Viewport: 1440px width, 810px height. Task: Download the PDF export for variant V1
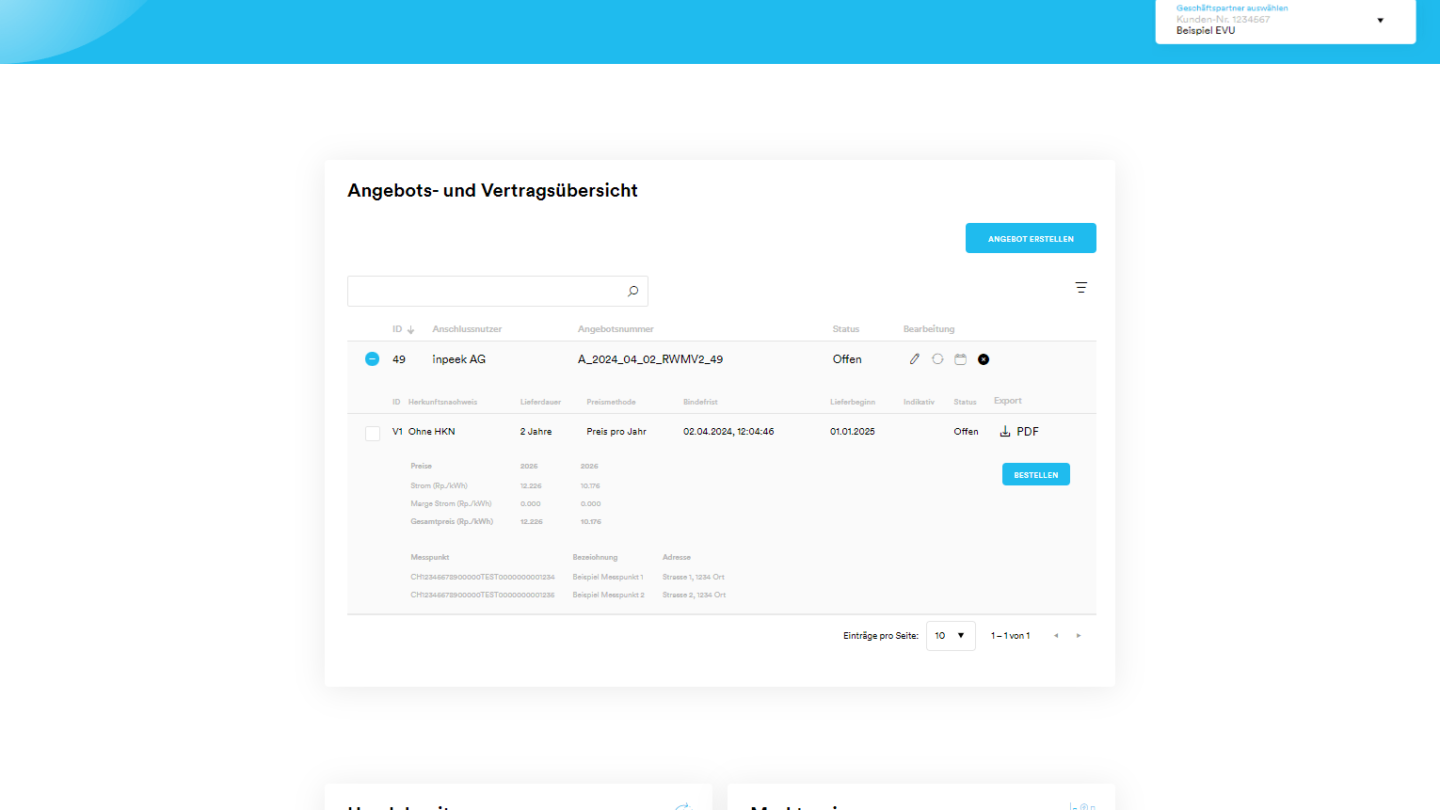[1019, 432]
